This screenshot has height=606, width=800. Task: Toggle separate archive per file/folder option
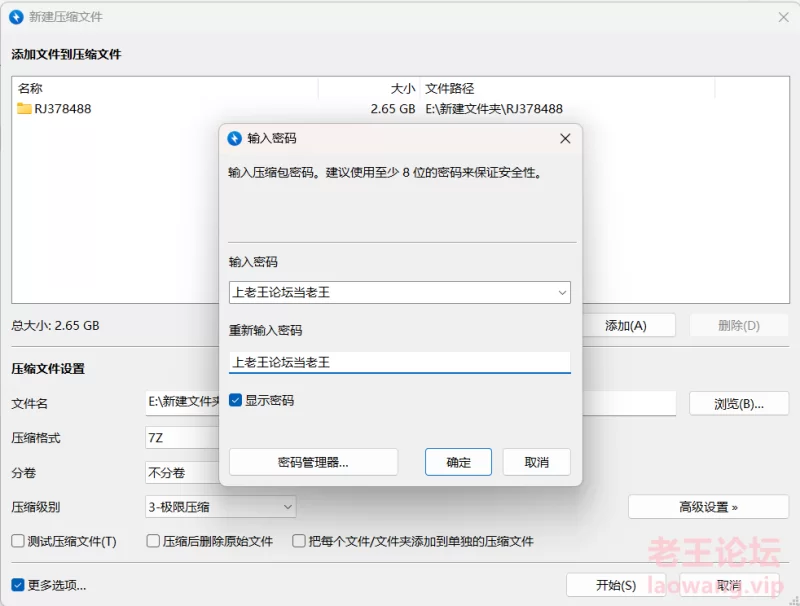(298, 541)
